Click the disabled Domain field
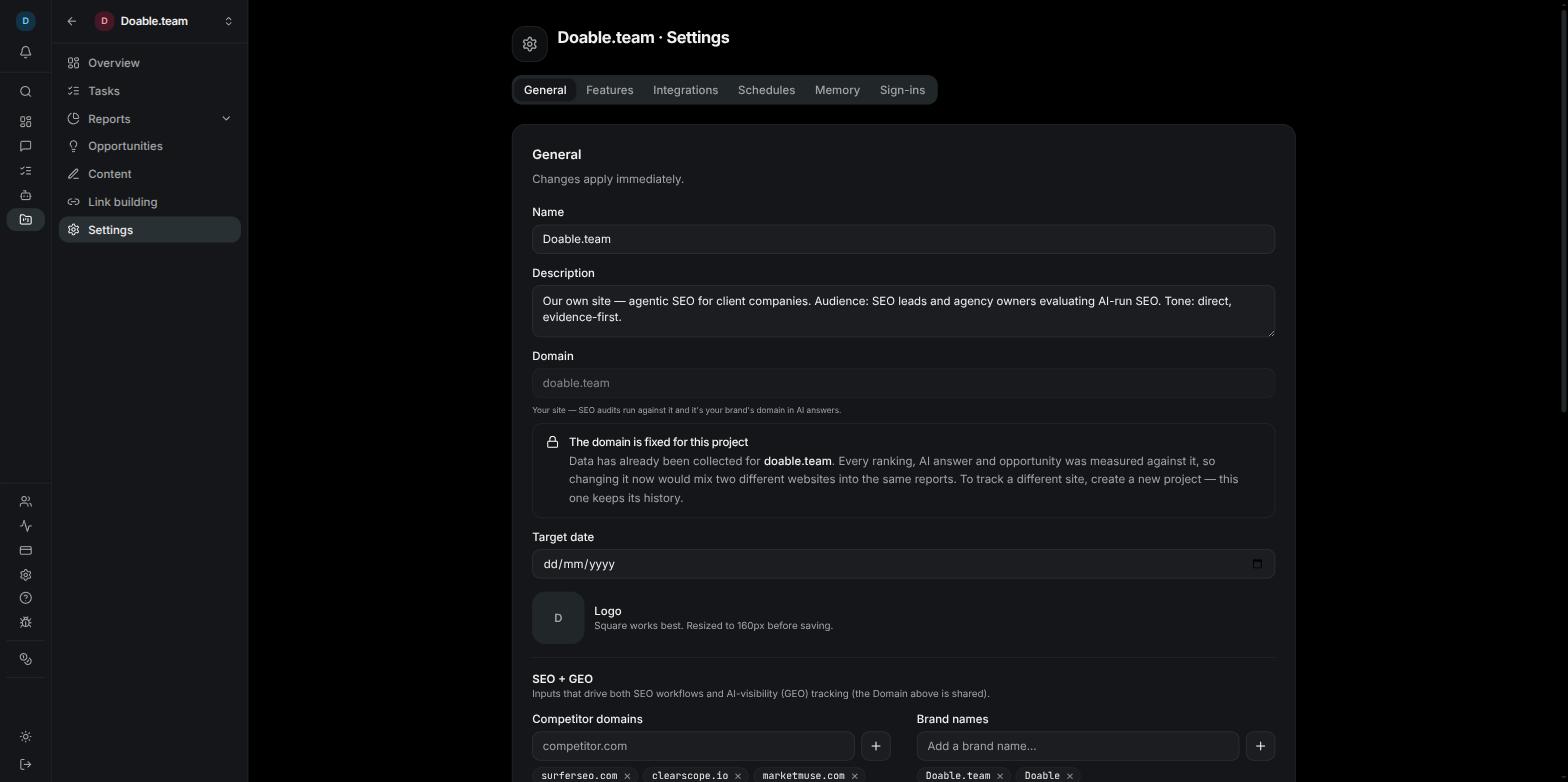Viewport: 1568px width, 782px height. (903, 383)
